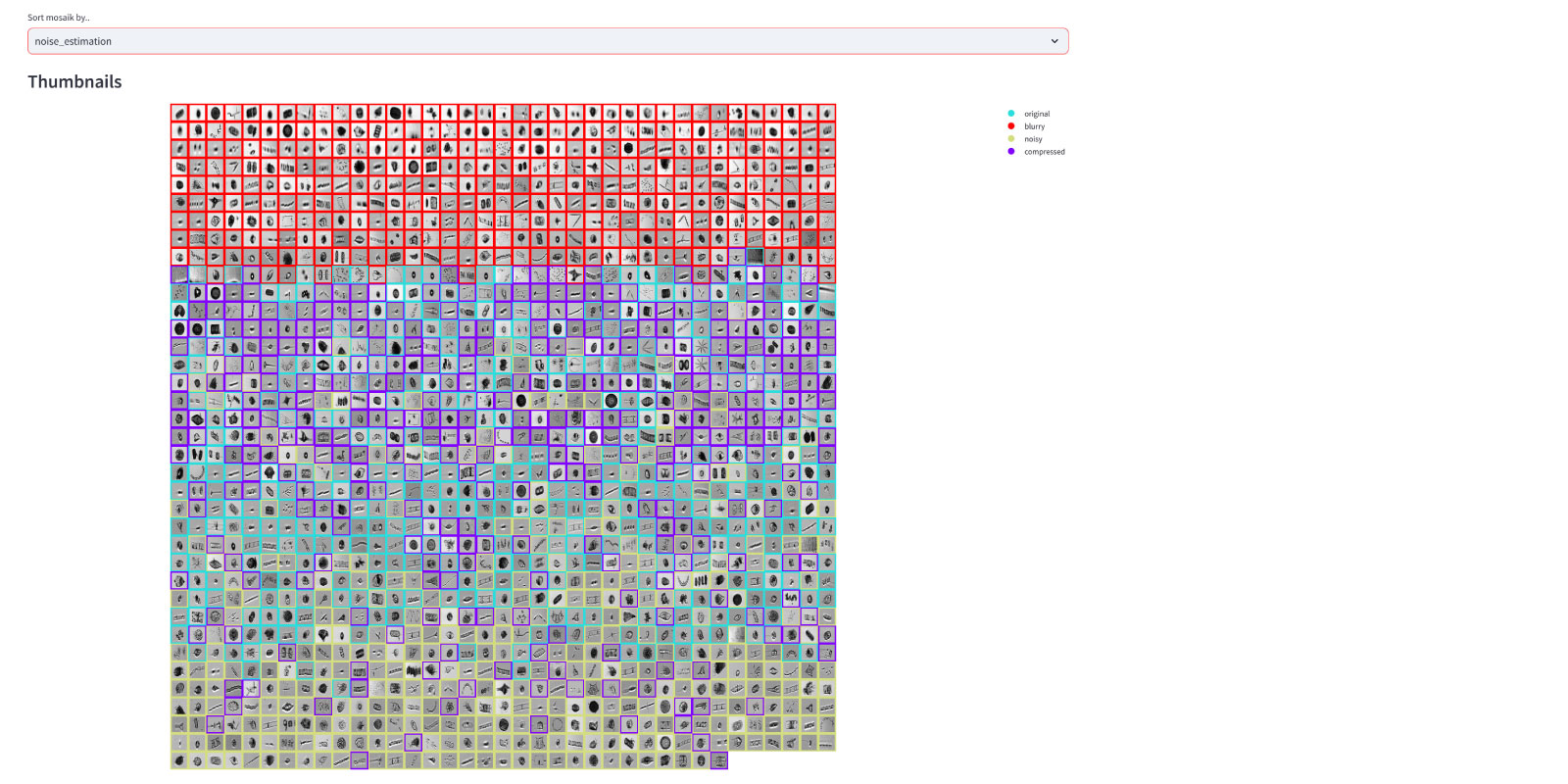Open the noise_estimation sort dropdown

548,41
